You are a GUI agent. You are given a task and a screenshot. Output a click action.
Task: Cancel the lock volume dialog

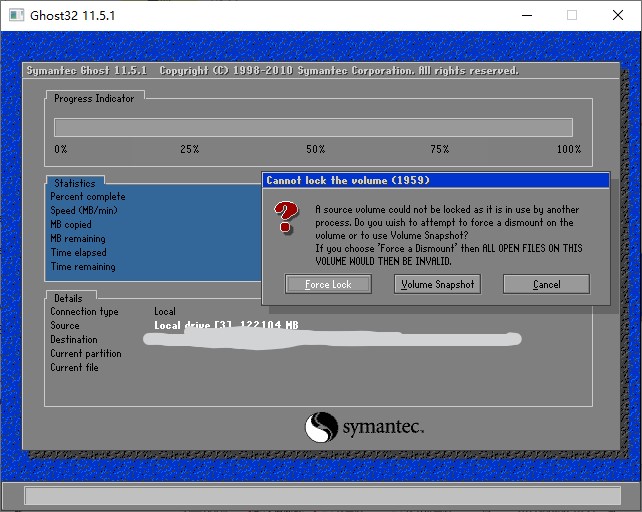click(547, 284)
